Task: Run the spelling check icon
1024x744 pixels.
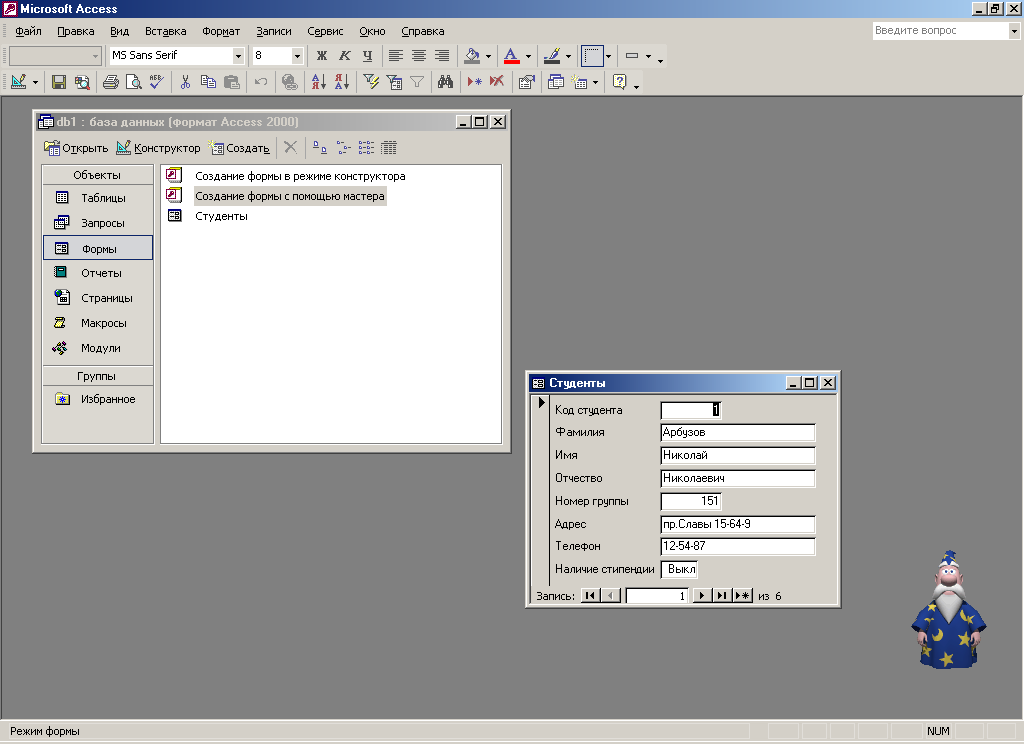Action: pyautogui.click(x=157, y=82)
